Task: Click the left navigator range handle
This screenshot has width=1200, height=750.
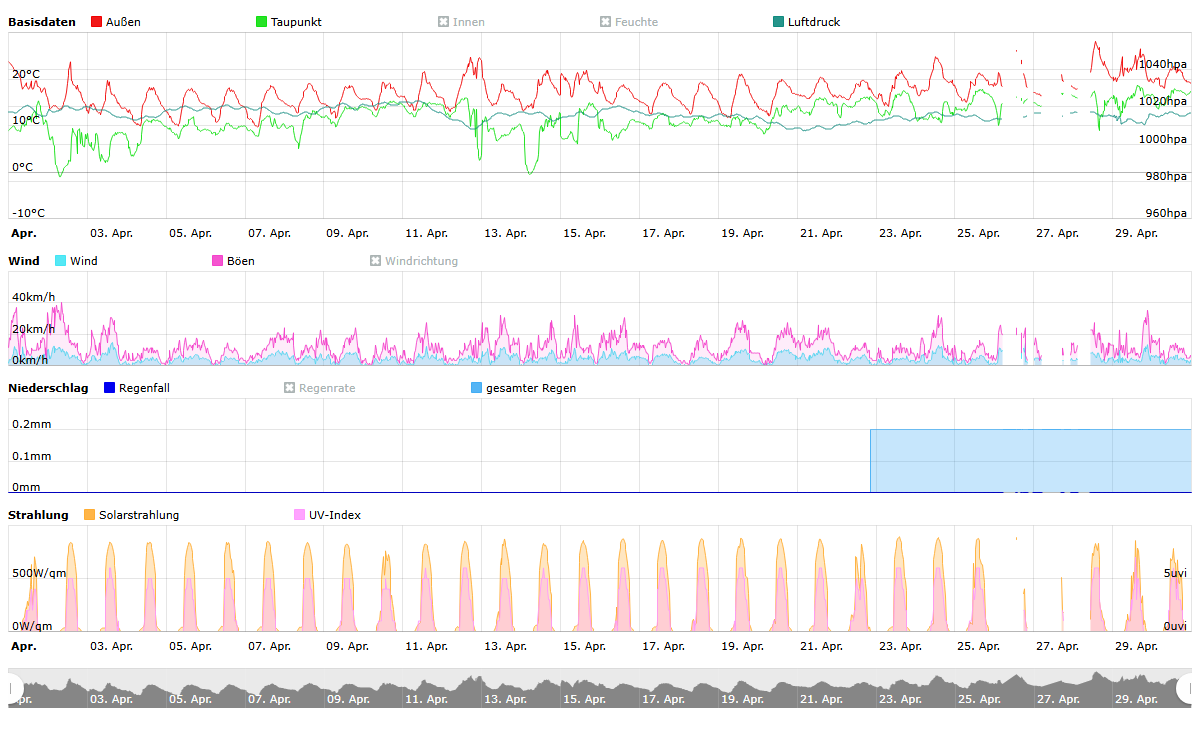Action: click(14, 688)
